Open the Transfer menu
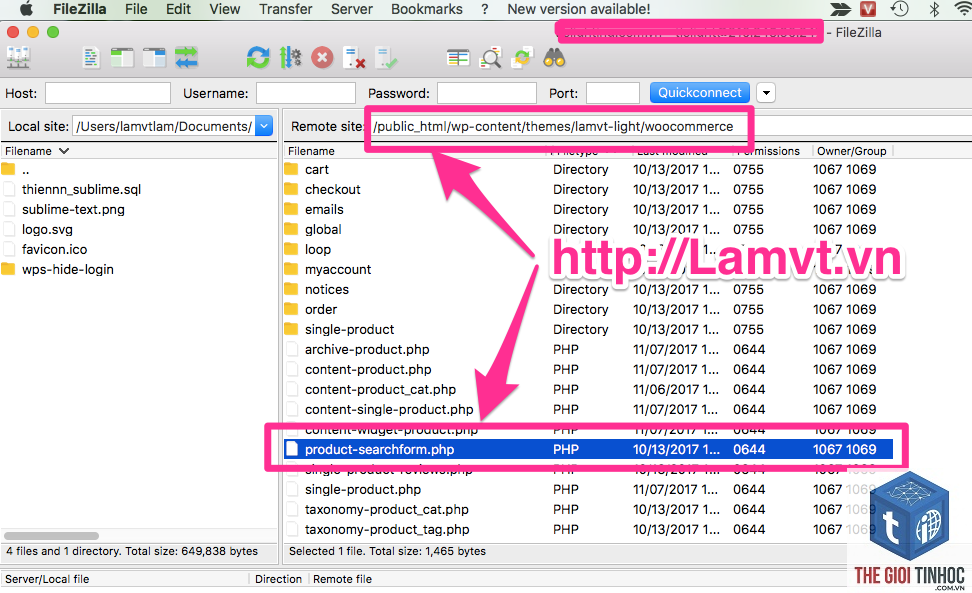 [x=286, y=9]
